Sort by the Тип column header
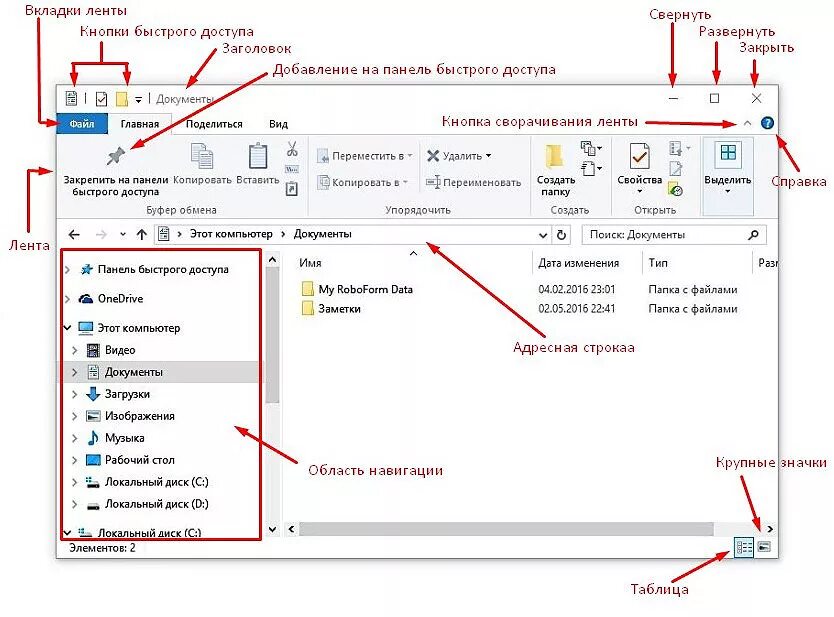This screenshot has width=834, height=617. pyautogui.click(x=658, y=263)
